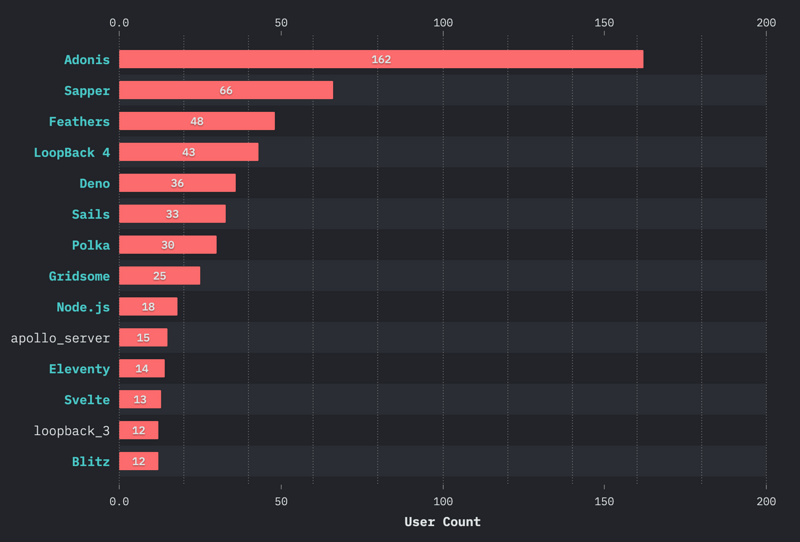The height and width of the screenshot is (542, 800).
Task: Click the top axis 50 tick label
Action: (281, 22)
